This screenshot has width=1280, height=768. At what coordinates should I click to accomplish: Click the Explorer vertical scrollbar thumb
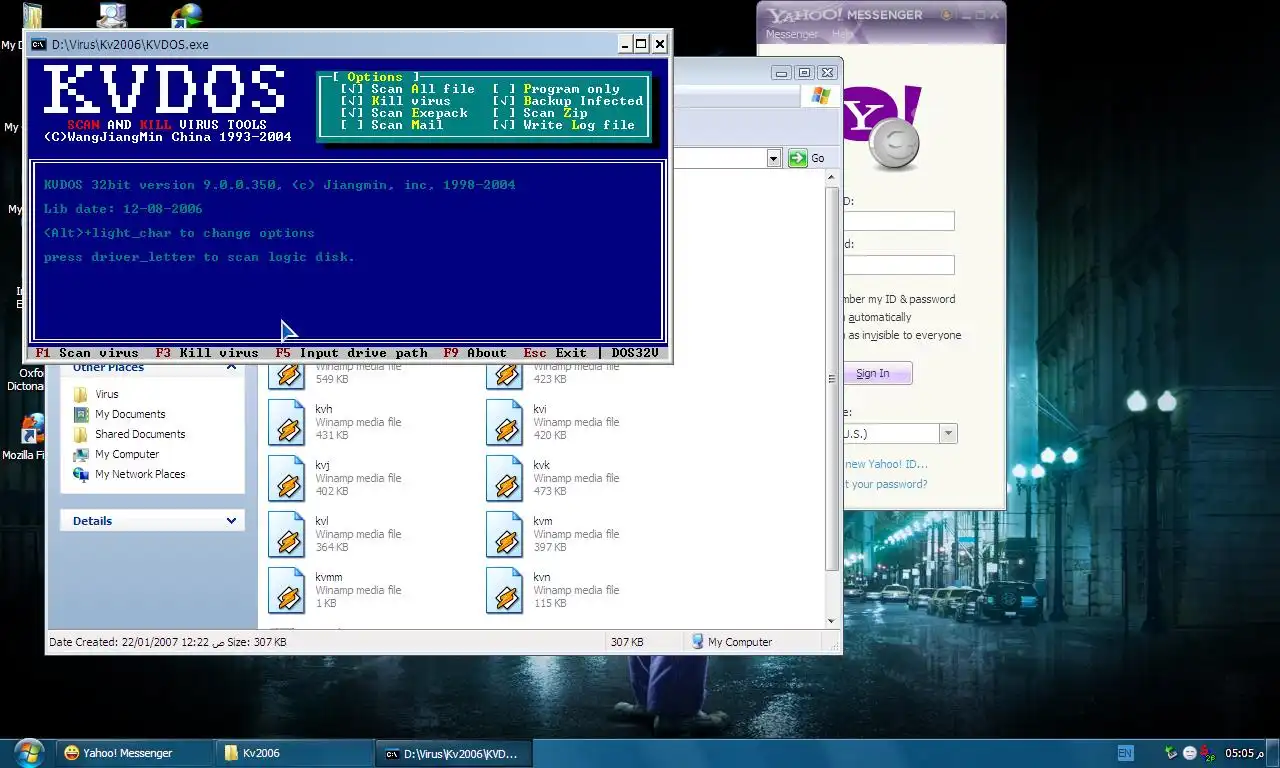click(831, 378)
